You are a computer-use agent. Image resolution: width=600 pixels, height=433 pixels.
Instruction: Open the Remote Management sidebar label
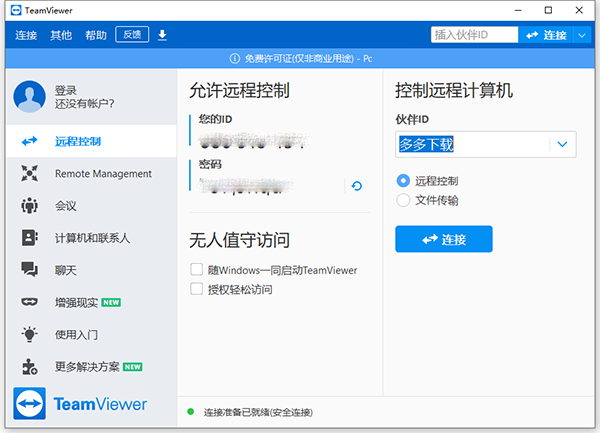tap(103, 174)
